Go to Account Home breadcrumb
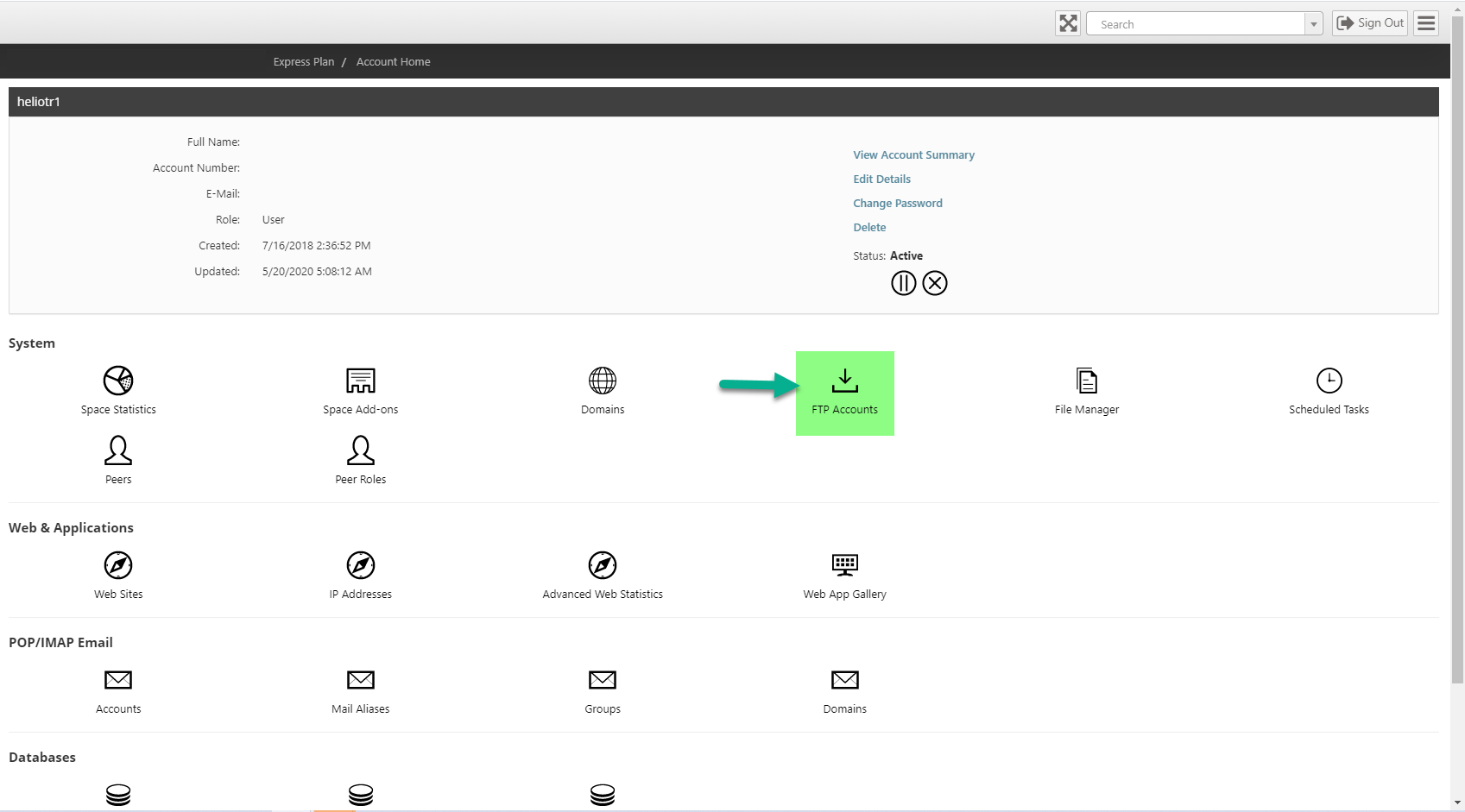 [393, 62]
